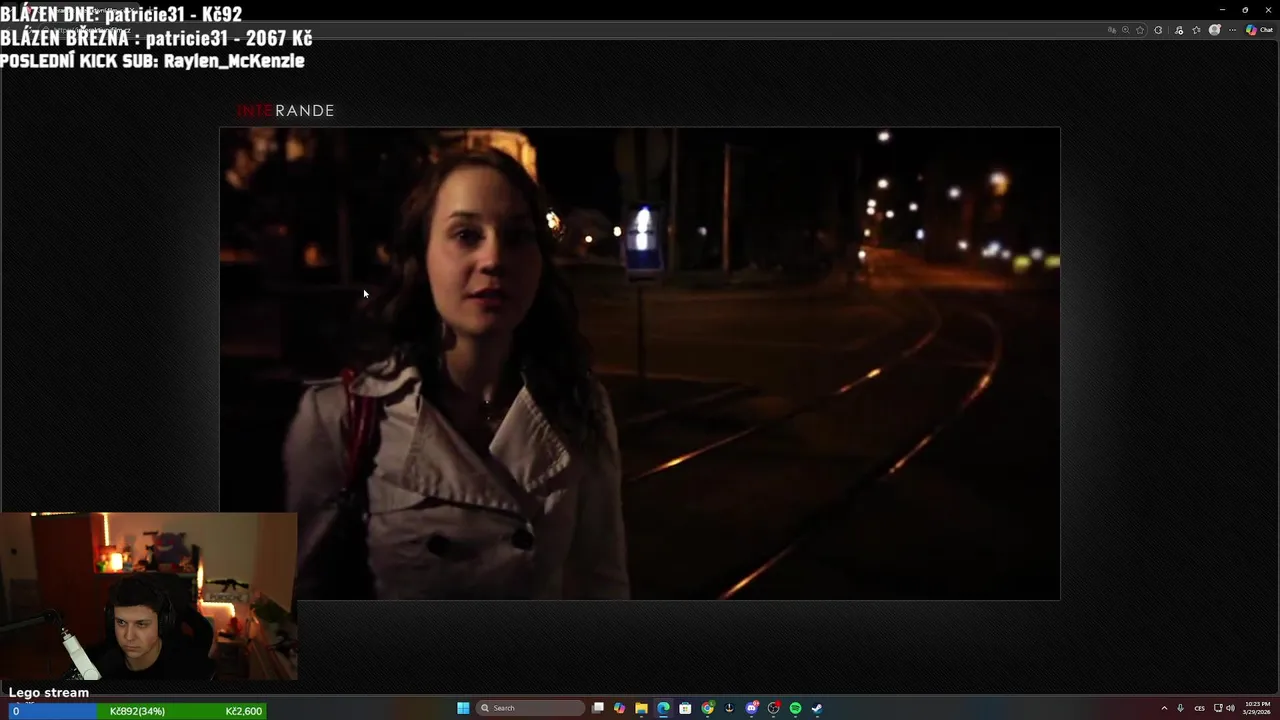Open the Favorites list star icon
The width and height of the screenshot is (1280, 720).
[x=1196, y=30]
